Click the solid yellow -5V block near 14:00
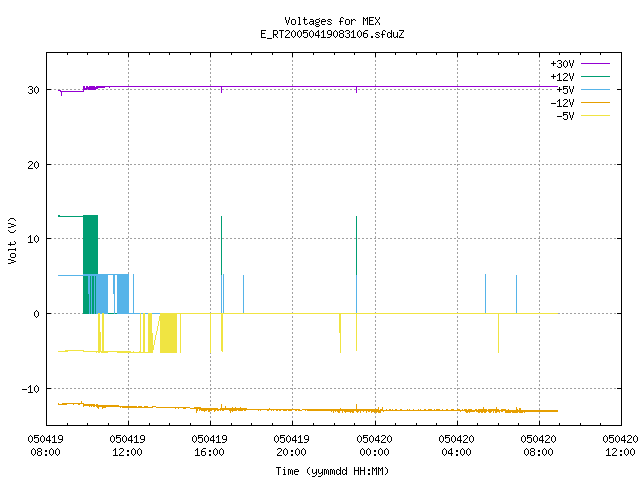Image resolution: width=640 pixels, height=480 pixels. (168, 333)
